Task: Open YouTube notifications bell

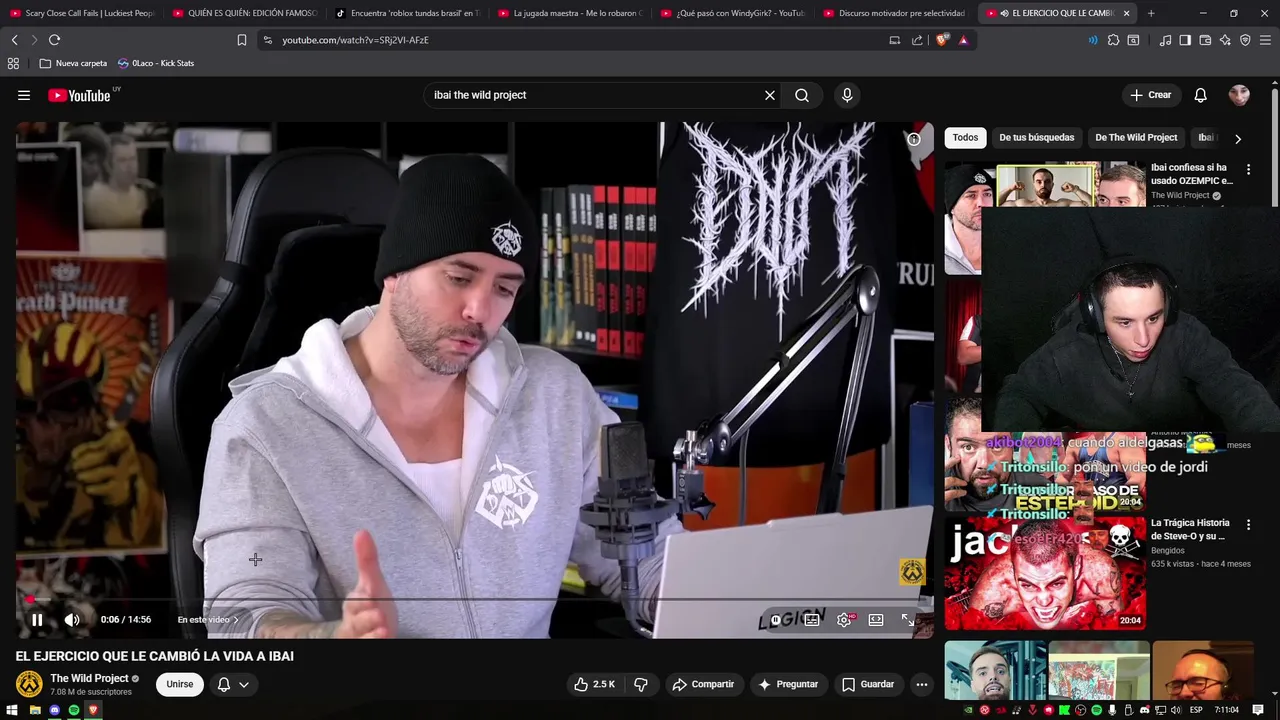Action: [1200, 95]
